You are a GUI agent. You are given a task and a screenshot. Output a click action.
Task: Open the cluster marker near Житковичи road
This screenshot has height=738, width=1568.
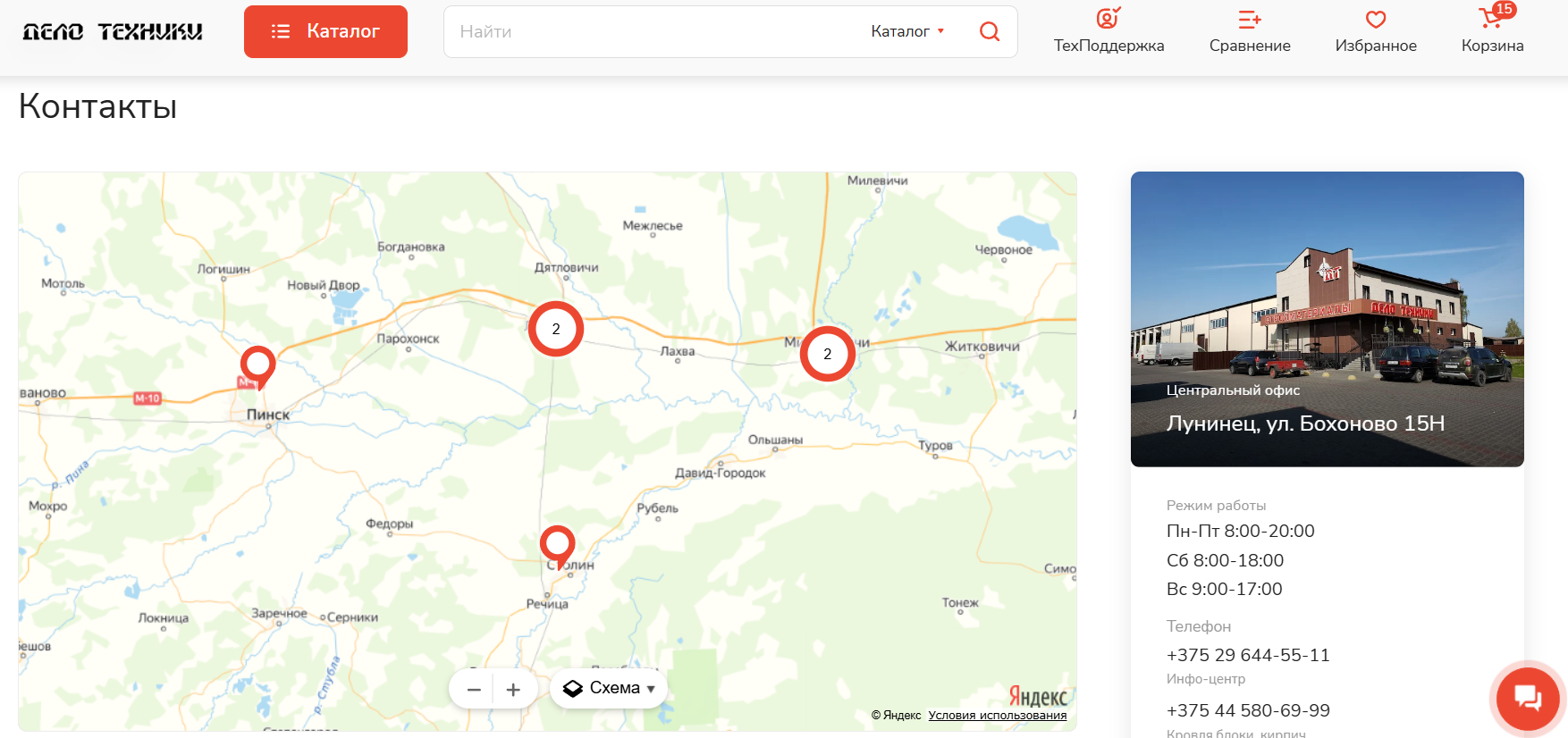pos(828,354)
